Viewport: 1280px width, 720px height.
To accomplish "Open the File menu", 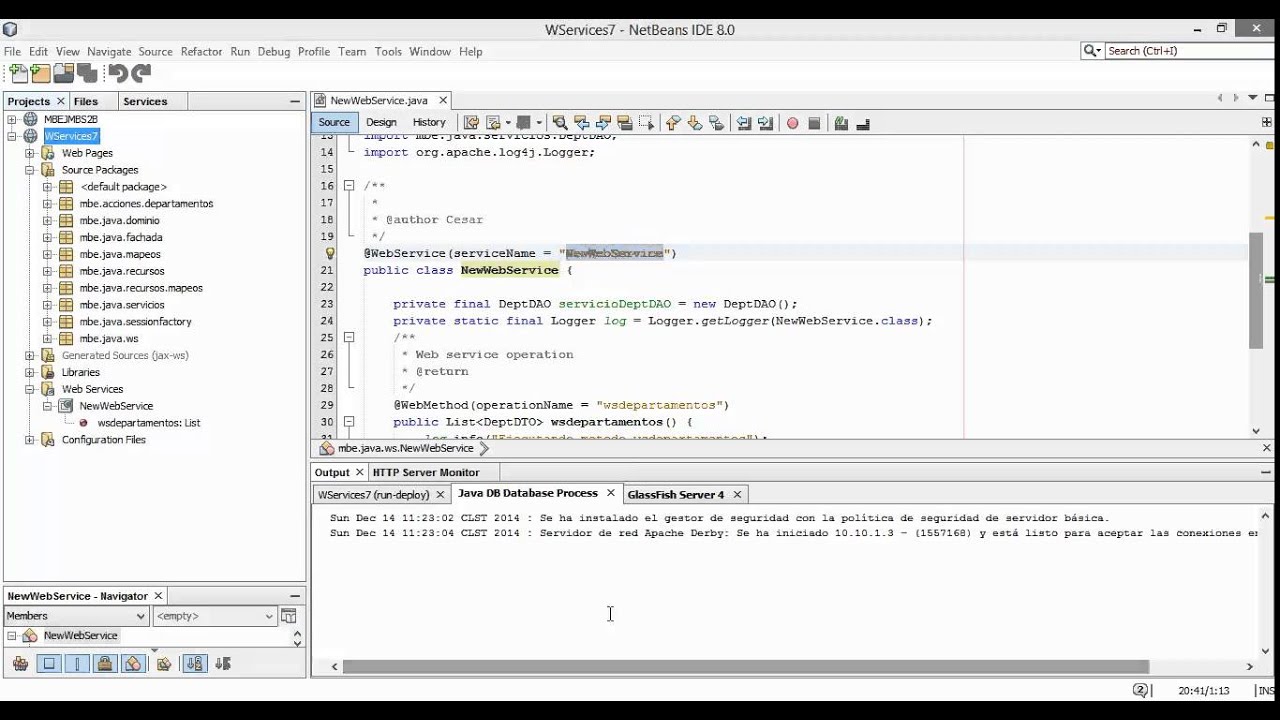I will (x=12, y=51).
